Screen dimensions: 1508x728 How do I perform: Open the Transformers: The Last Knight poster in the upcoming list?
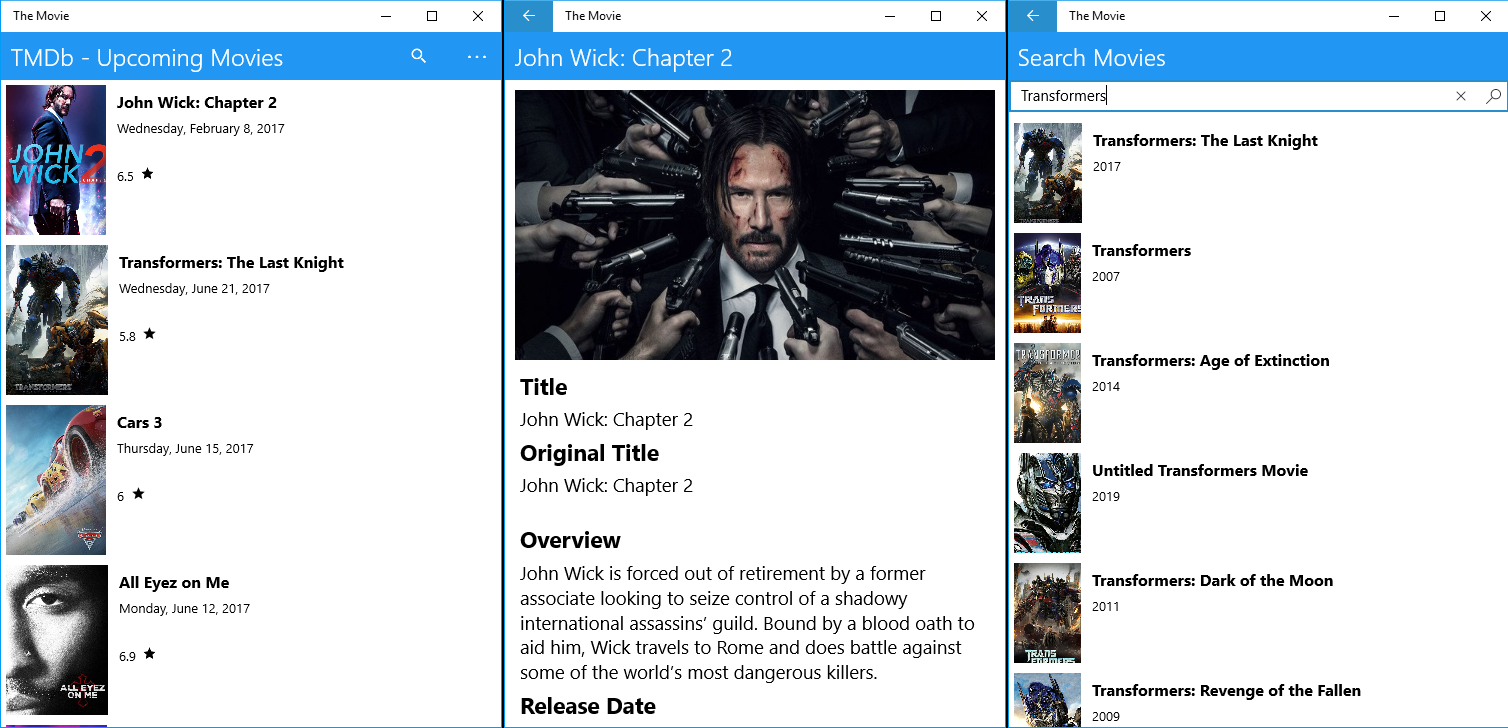(x=57, y=320)
